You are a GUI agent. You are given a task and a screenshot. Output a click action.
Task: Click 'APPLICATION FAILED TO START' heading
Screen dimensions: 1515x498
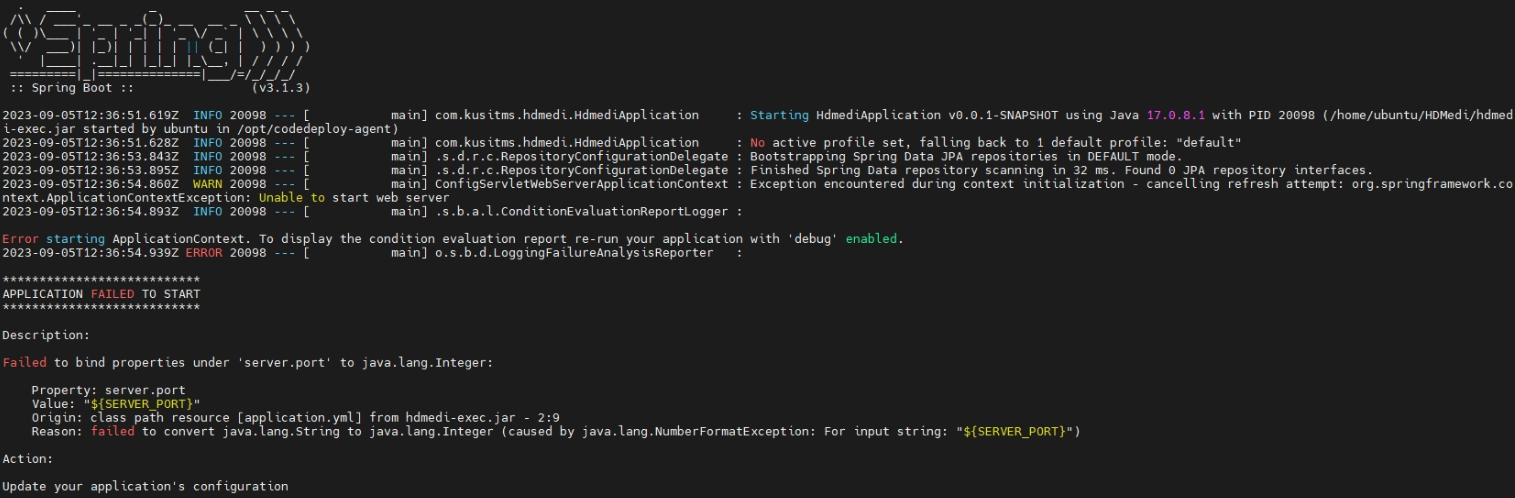click(101, 294)
